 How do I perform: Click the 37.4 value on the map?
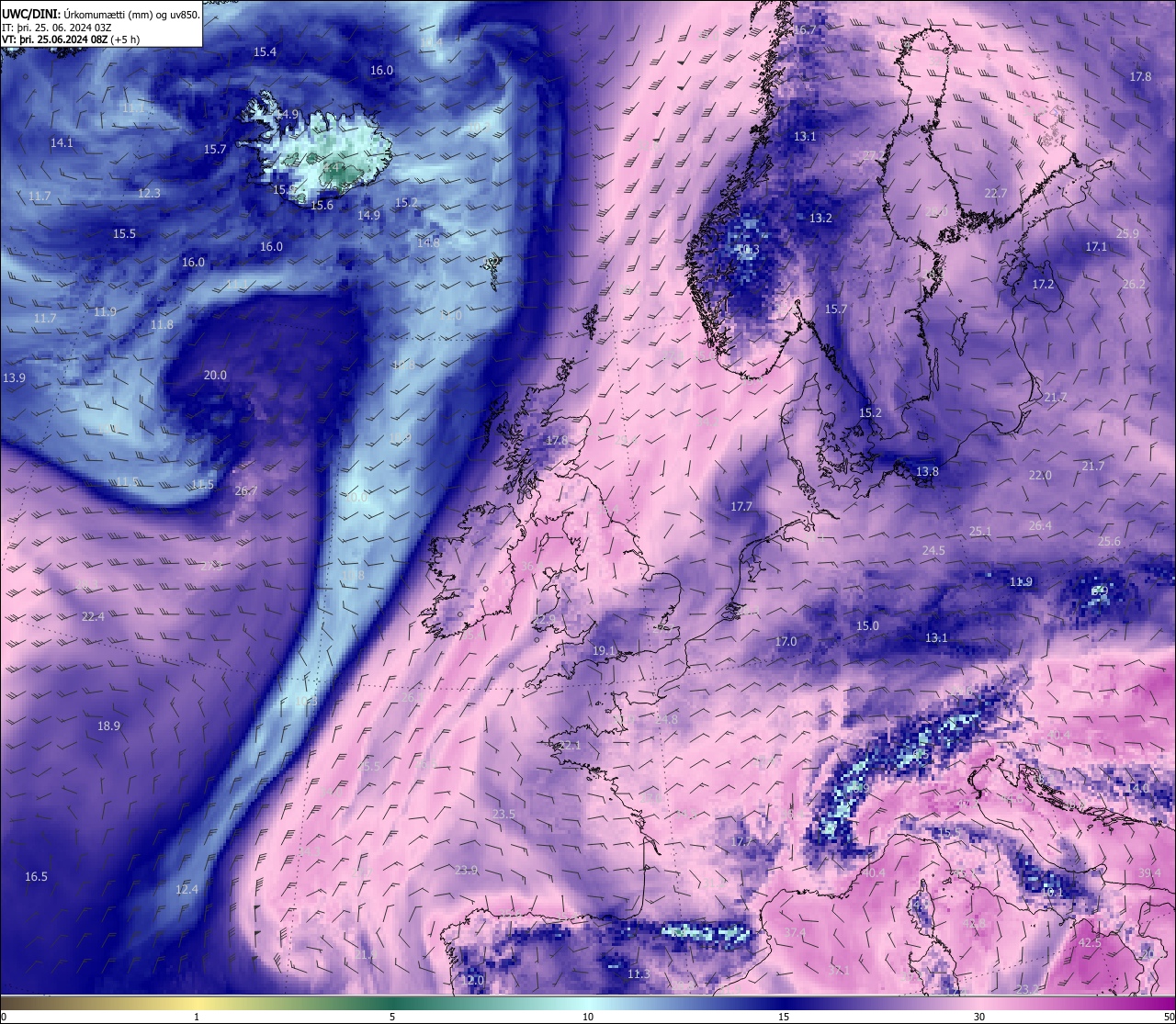[795, 932]
